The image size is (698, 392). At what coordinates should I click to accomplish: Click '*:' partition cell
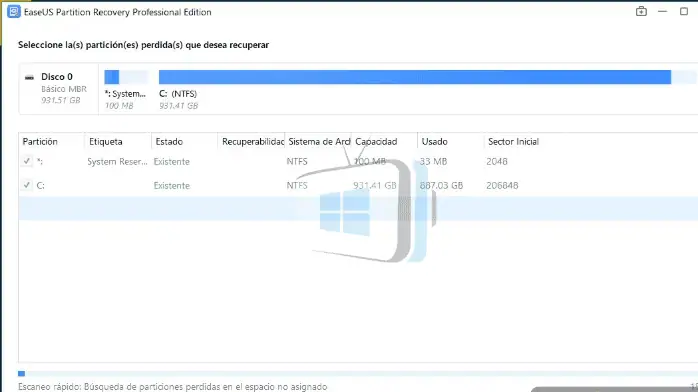coord(40,162)
